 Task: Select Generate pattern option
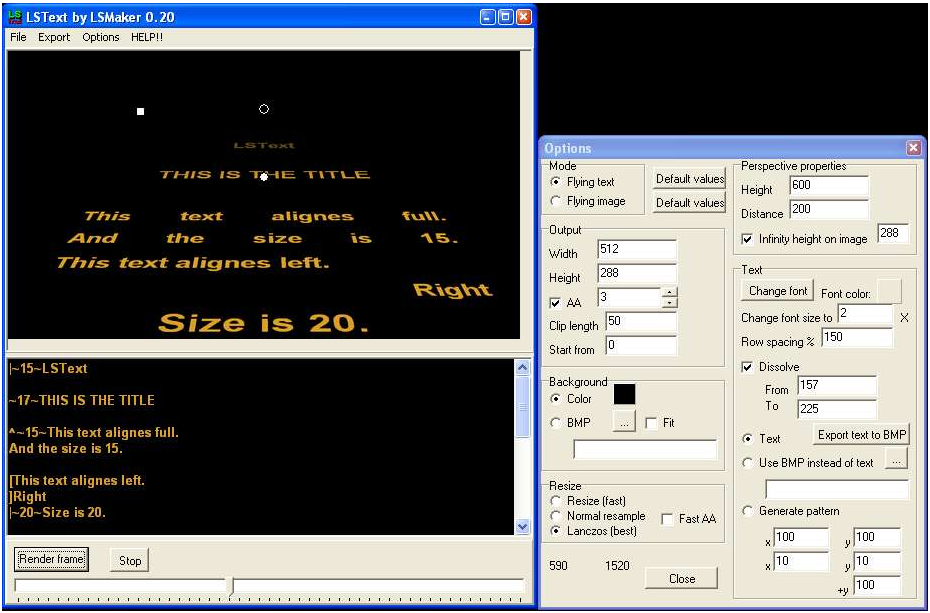click(747, 511)
